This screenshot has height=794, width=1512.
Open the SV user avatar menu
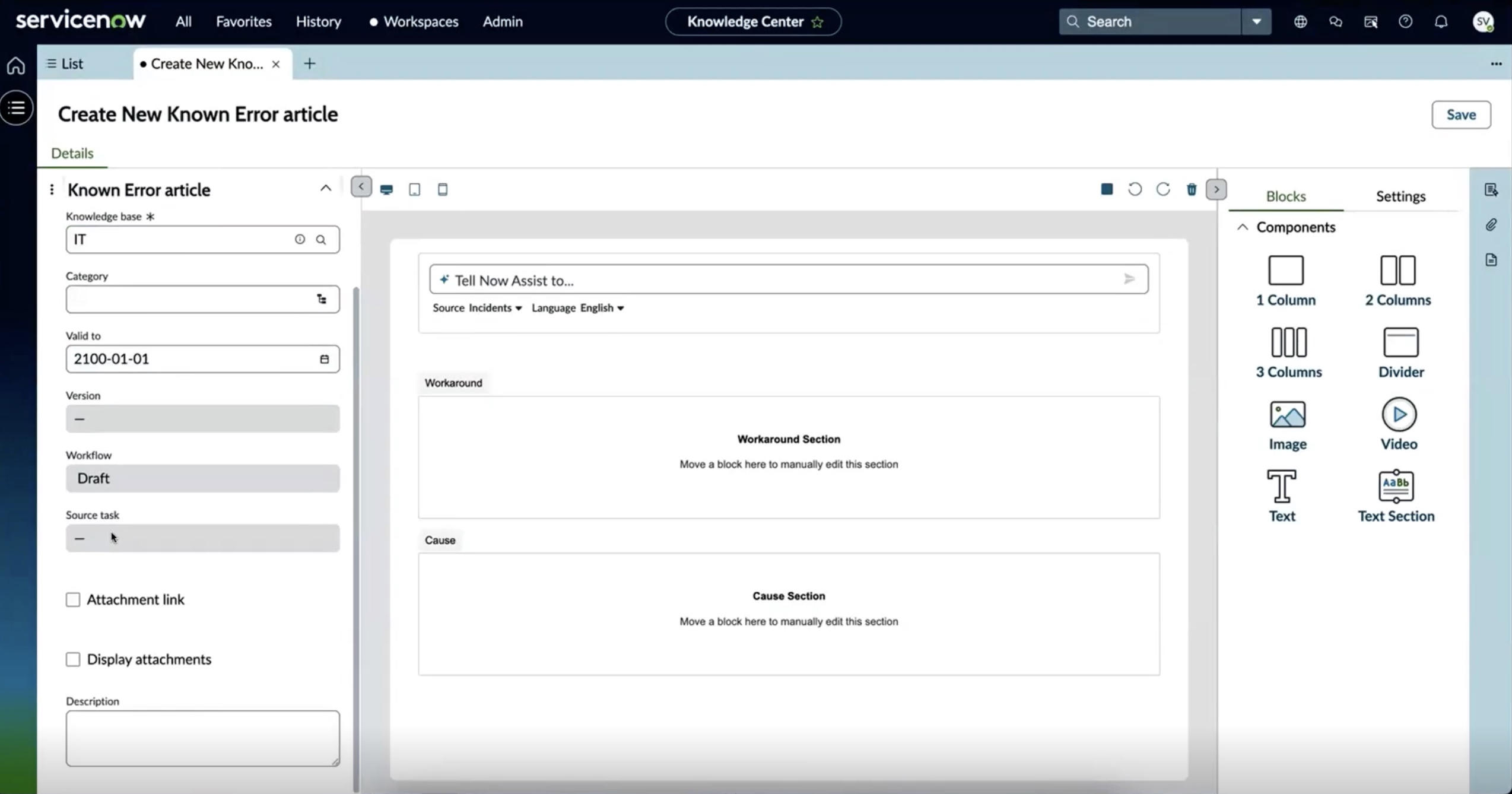point(1483,21)
